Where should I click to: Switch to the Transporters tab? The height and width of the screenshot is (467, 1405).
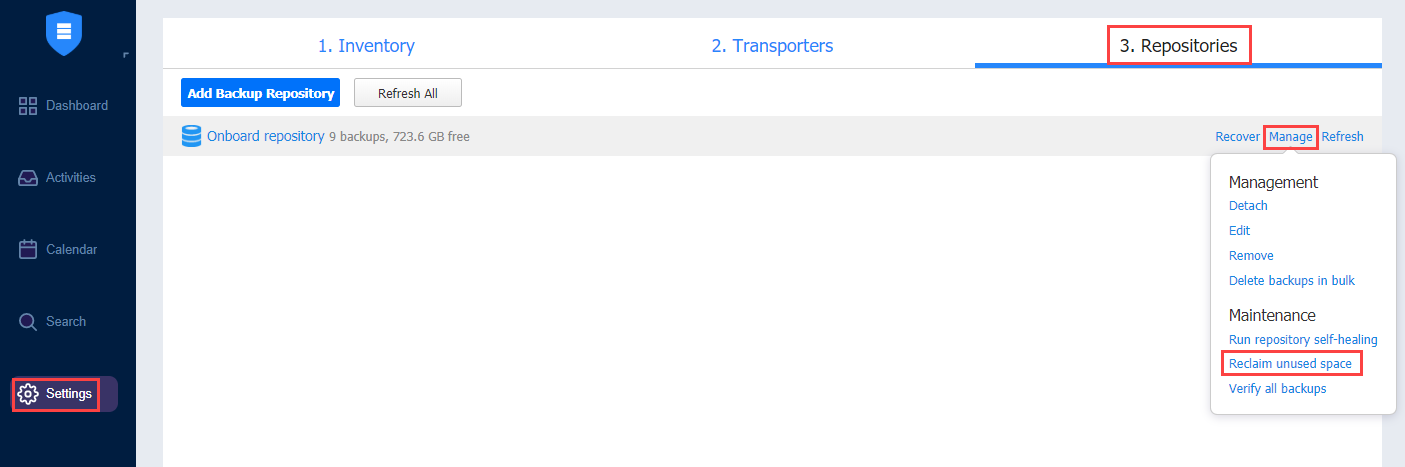pyautogui.click(x=772, y=46)
